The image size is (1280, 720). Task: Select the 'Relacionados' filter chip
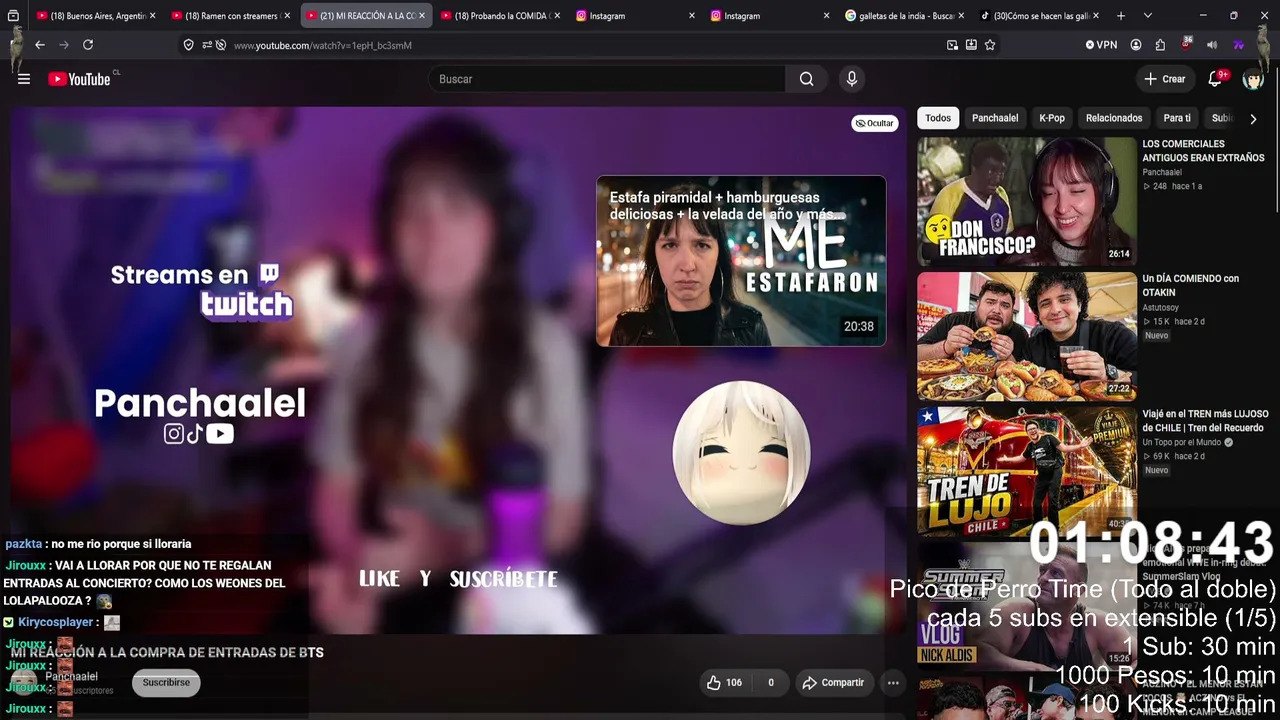[1114, 118]
